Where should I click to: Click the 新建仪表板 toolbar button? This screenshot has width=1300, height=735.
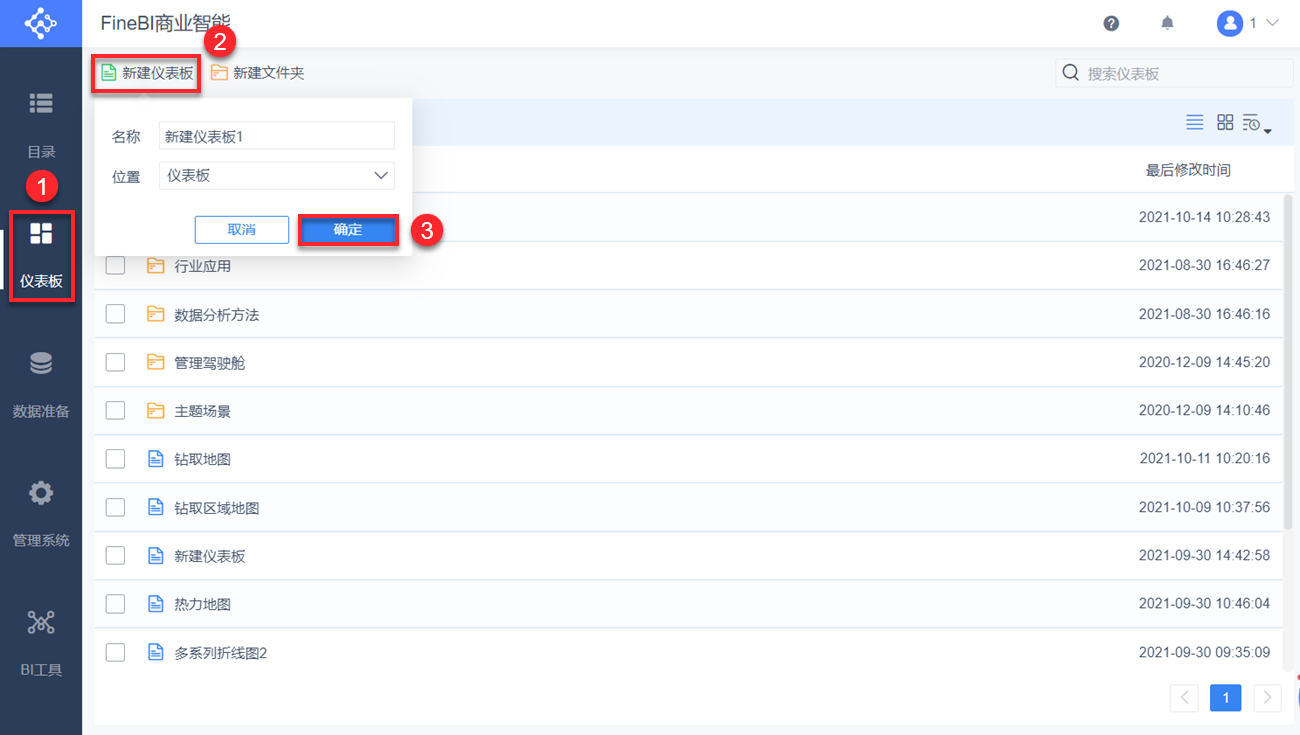pos(147,73)
